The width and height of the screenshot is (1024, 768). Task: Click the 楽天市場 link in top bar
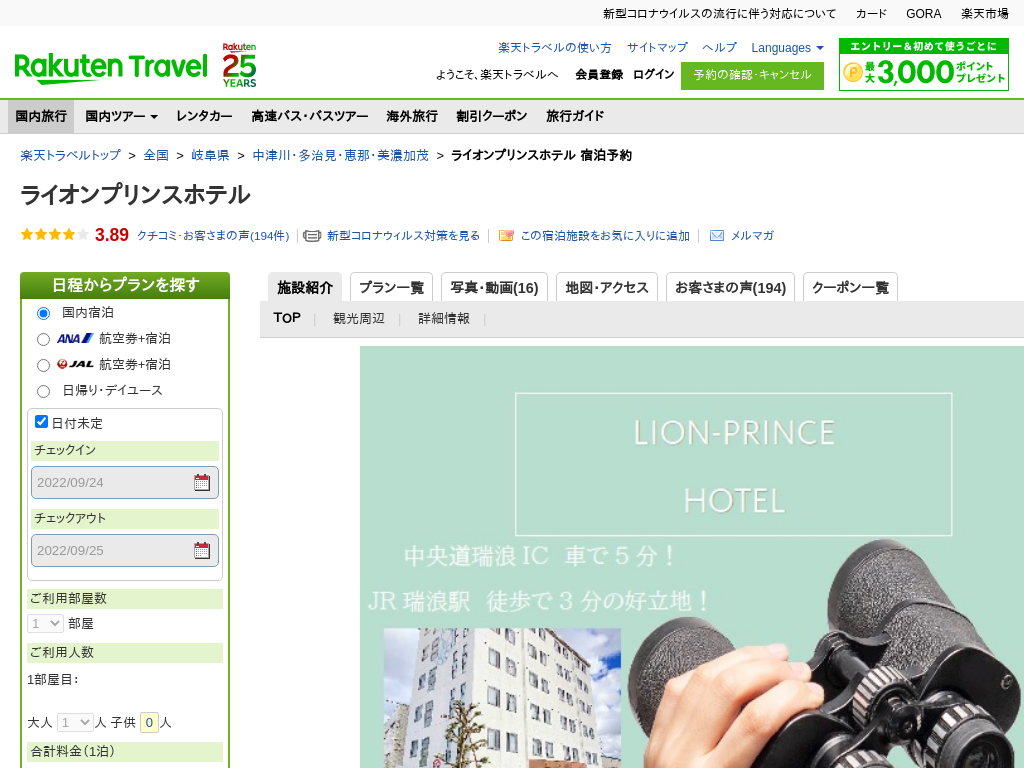click(985, 14)
